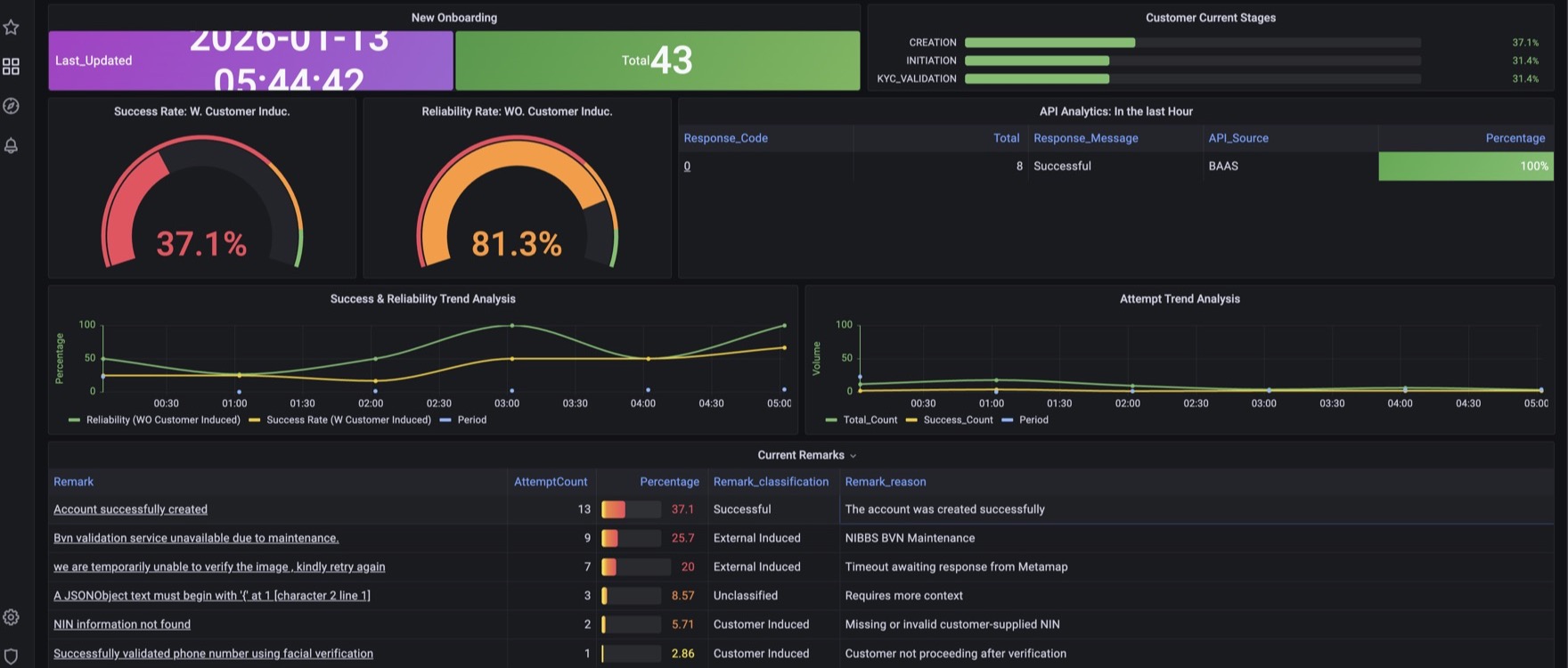Open 'Bvn validation service unavailable' remark link
The width and height of the screenshot is (1568, 668).
coord(196,538)
